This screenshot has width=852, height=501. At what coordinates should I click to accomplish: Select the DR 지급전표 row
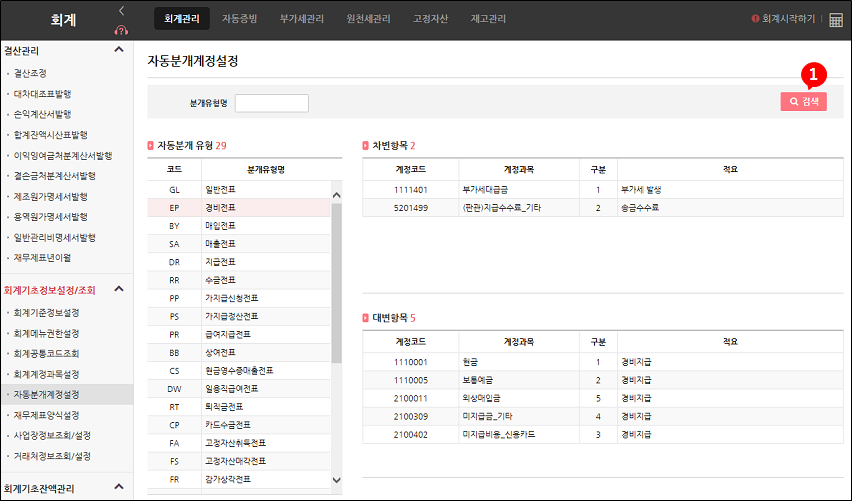click(x=239, y=262)
